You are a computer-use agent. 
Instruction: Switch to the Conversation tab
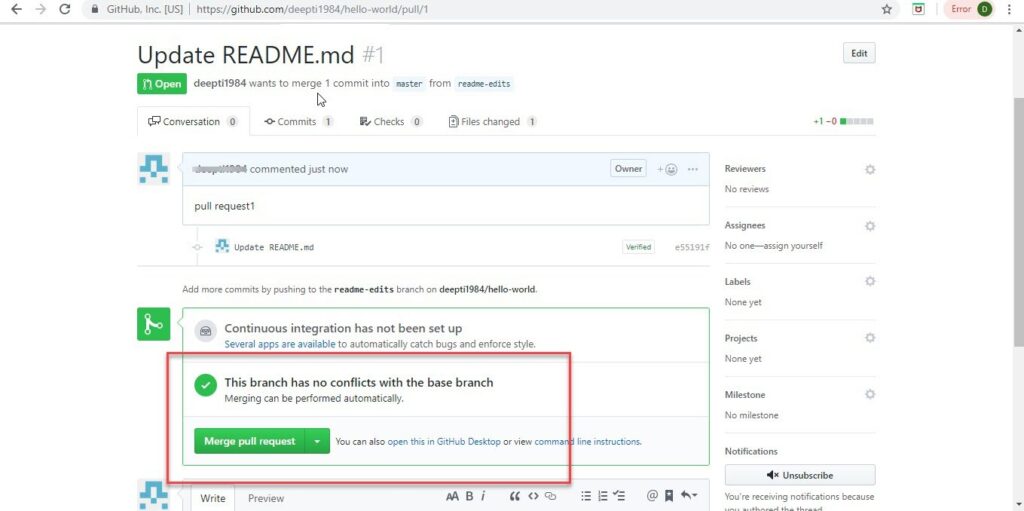(x=193, y=122)
